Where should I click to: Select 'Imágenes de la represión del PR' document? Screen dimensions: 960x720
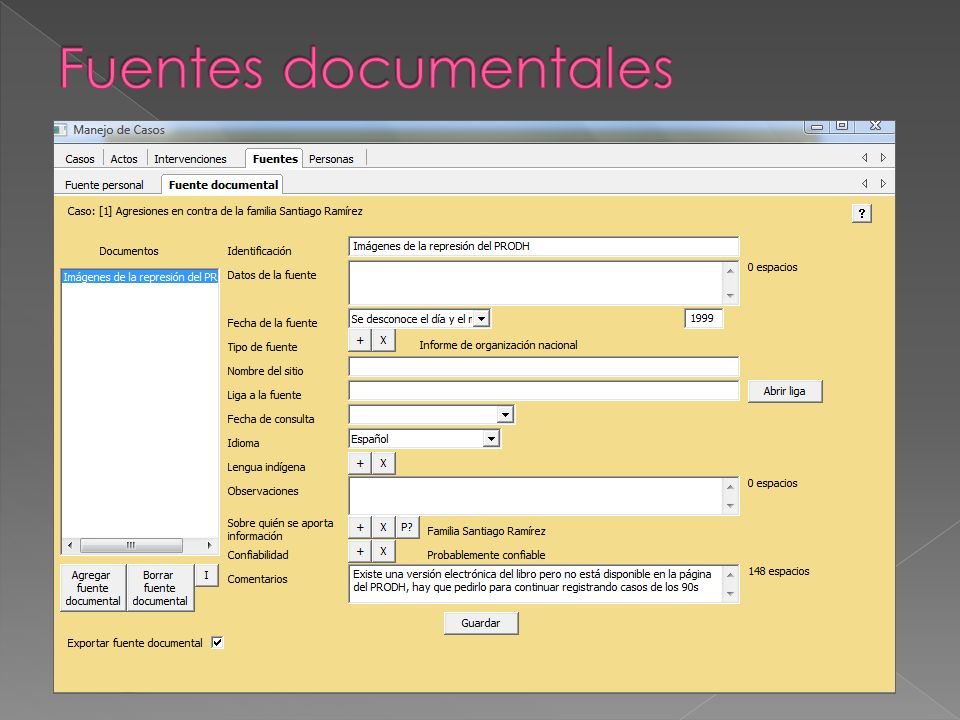point(140,277)
